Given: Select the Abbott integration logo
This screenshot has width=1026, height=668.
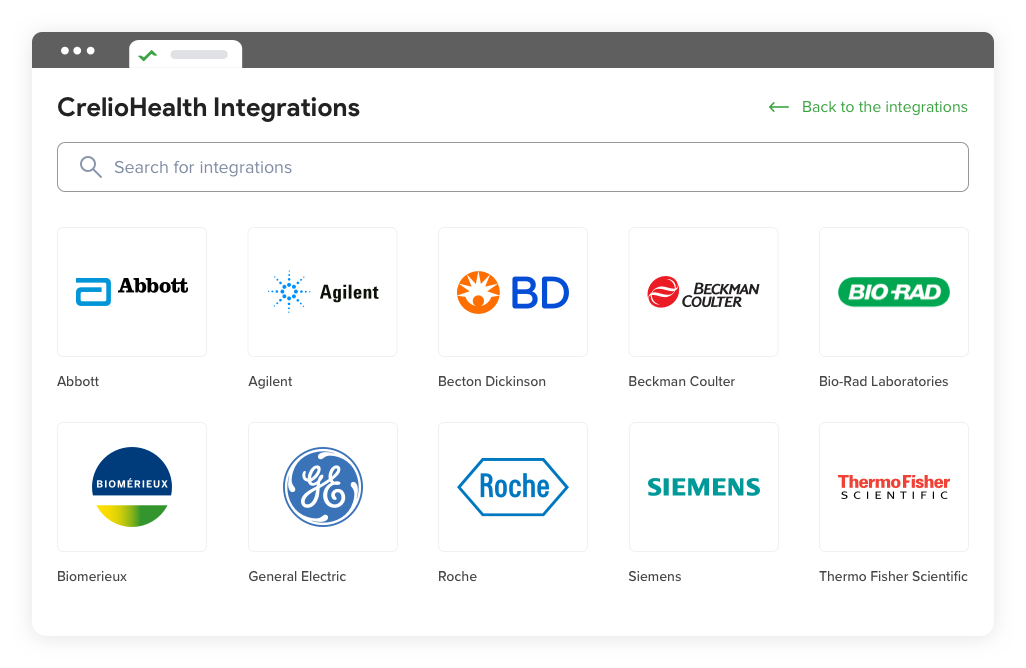Looking at the screenshot, I should (131, 291).
